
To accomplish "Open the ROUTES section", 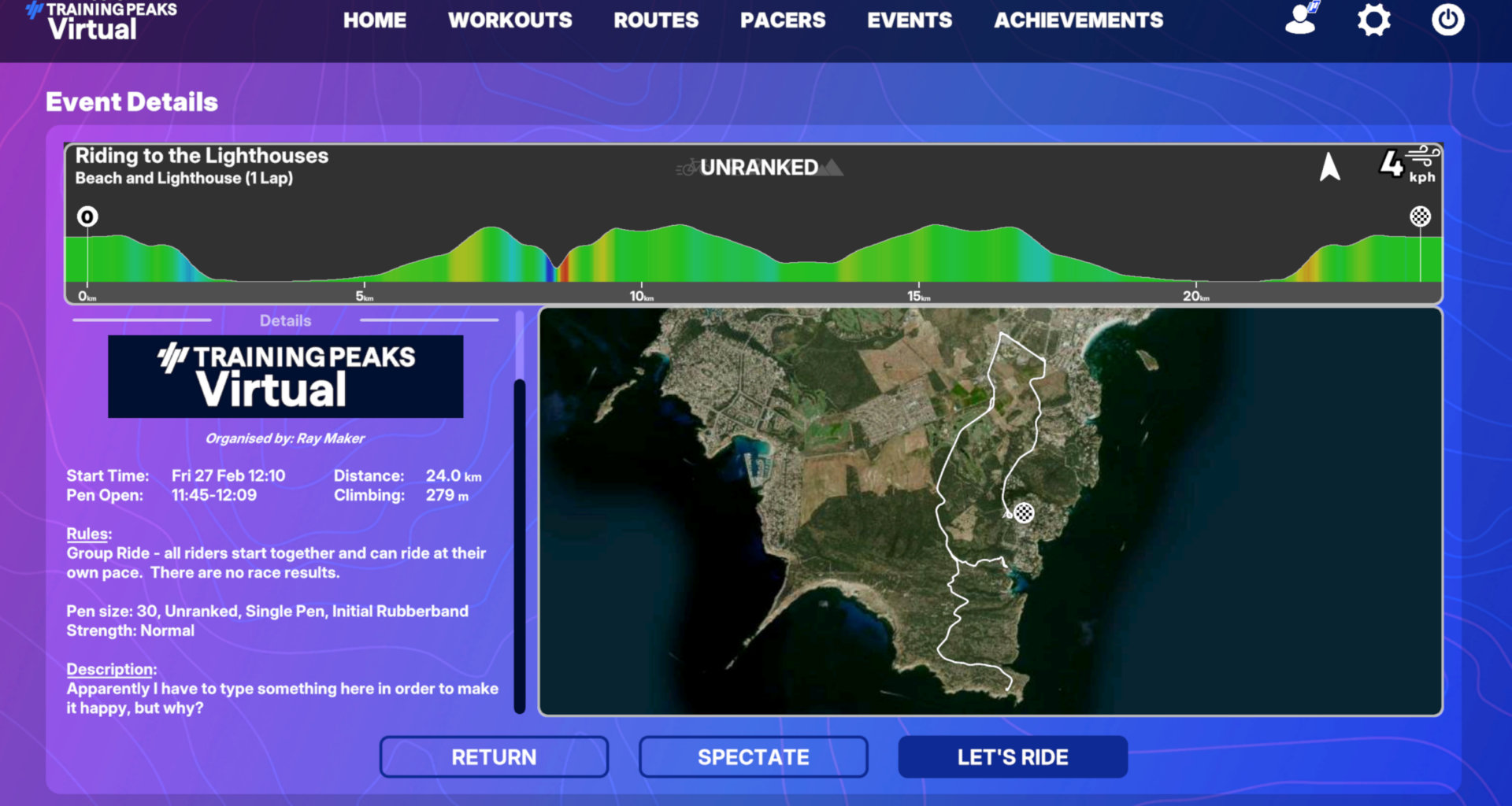I will pyautogui.click(x=656, y=20).
